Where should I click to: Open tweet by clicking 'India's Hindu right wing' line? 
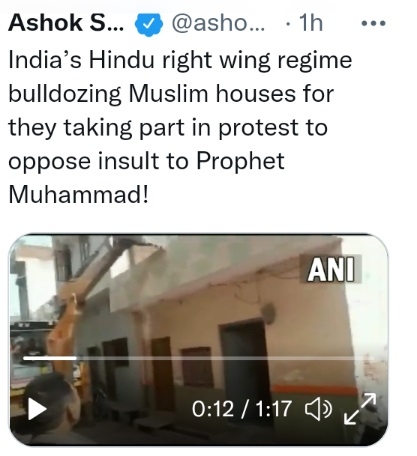[x=180, y=61]
